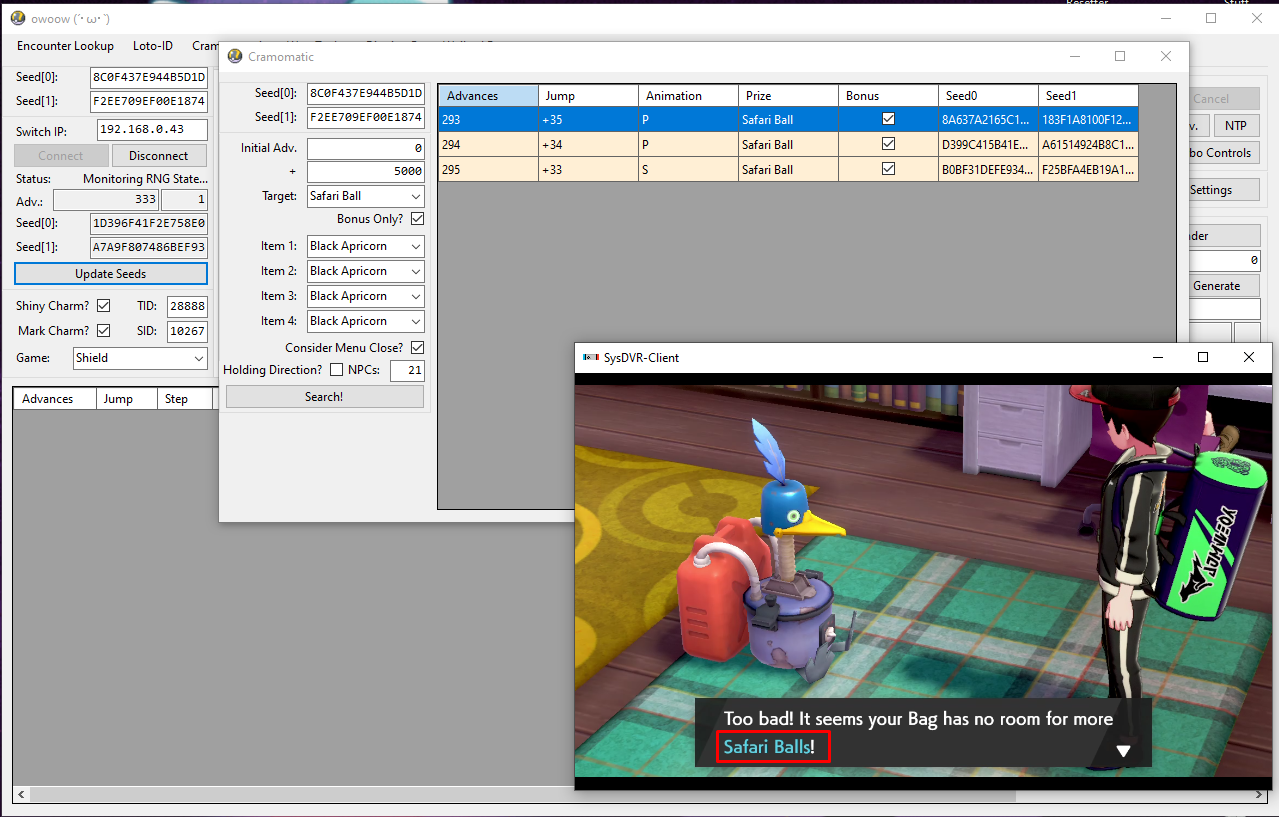The width and height of the screenshot is (1279, 817).
Task: Click the Search! button in Cramomatic
Action: (324, 397)
